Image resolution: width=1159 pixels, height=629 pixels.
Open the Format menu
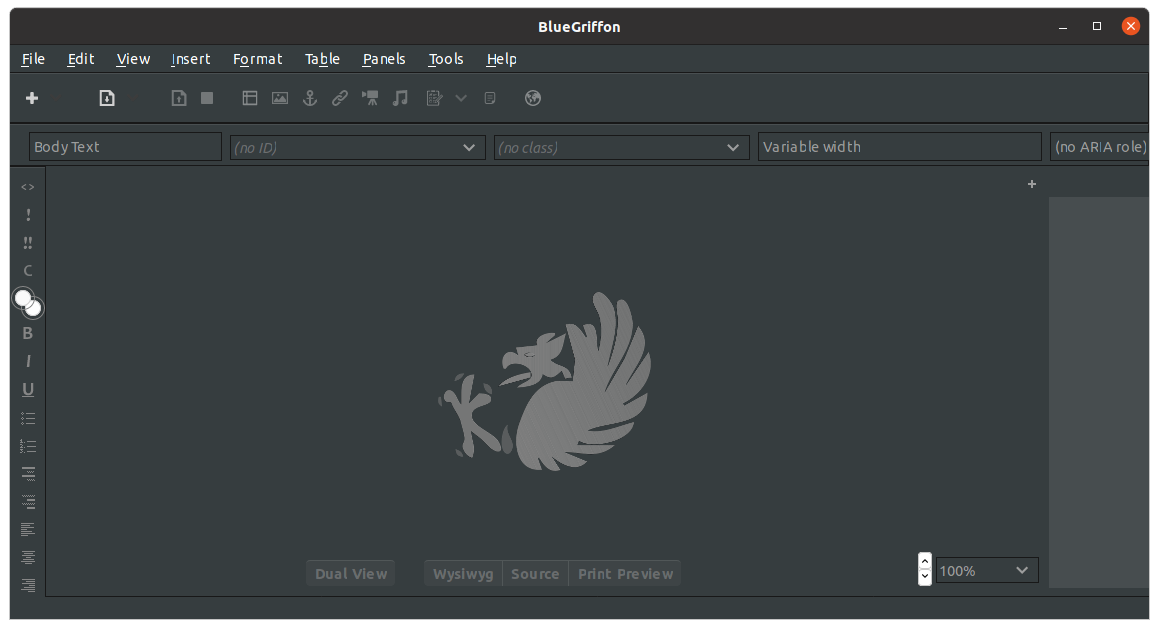(x=257, y=59)
